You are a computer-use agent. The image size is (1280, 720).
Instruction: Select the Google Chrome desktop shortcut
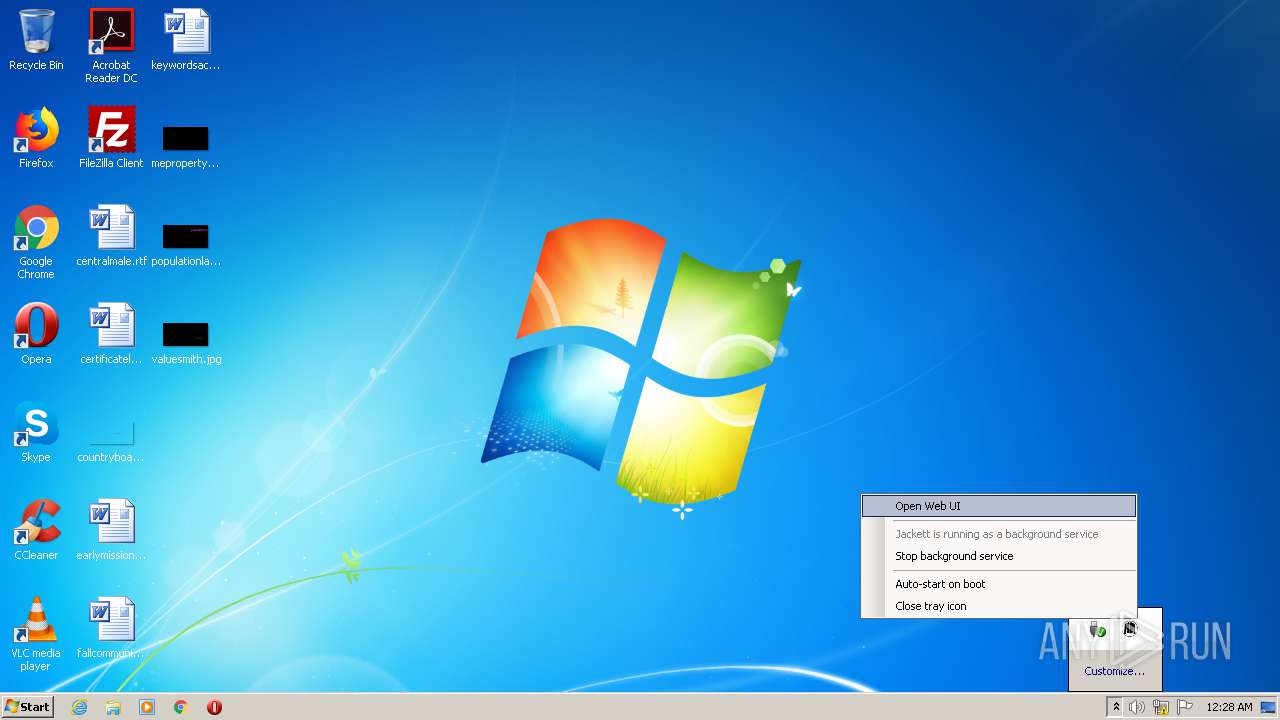(36, 242)
